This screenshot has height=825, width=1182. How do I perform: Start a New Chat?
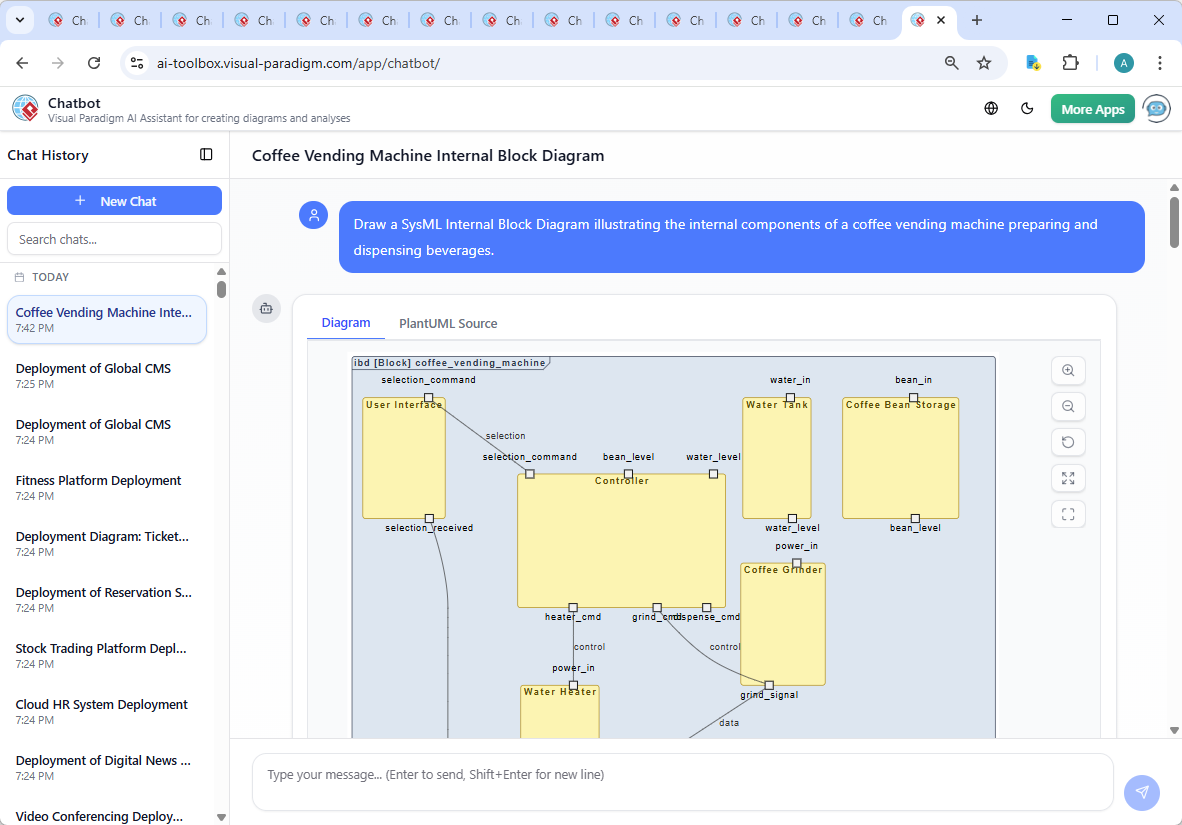114,200
